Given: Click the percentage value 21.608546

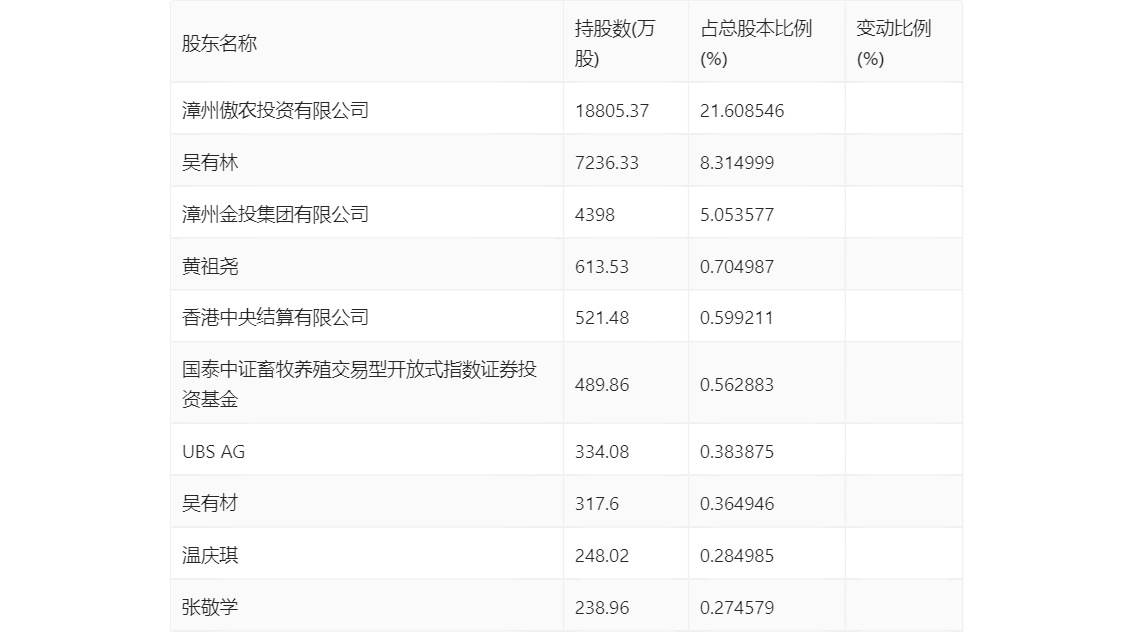Looking at the screenshot, I should (742, 111).
